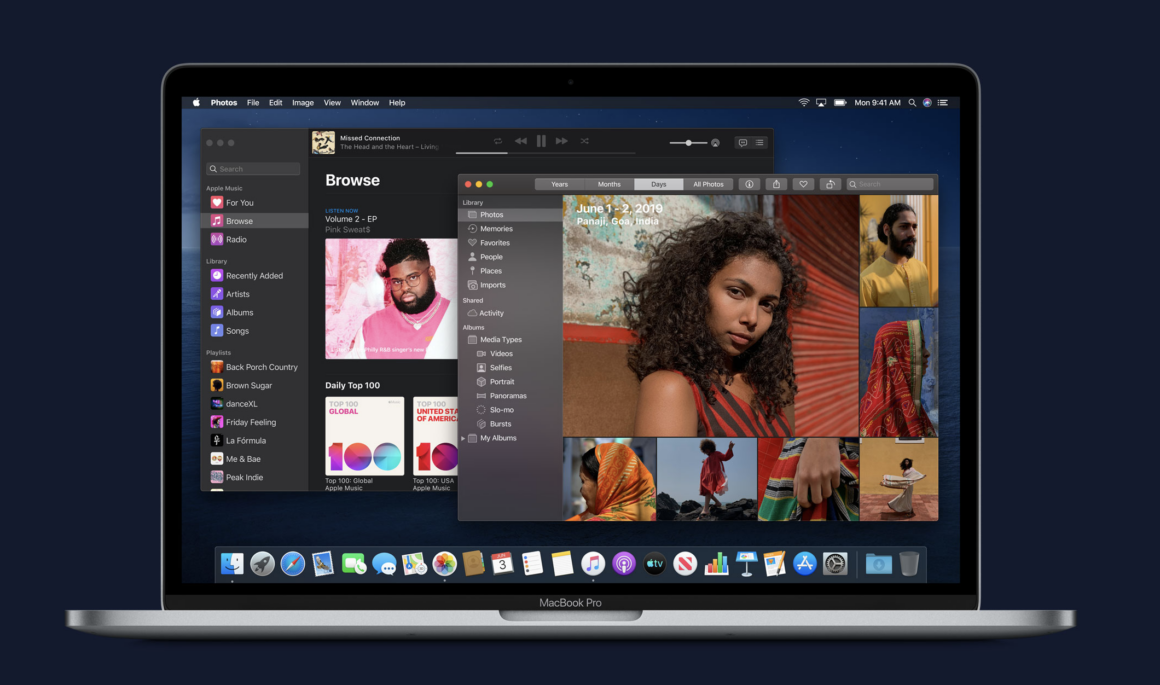
Task: Switch to the Months view tab
Action: click(609, 184)
